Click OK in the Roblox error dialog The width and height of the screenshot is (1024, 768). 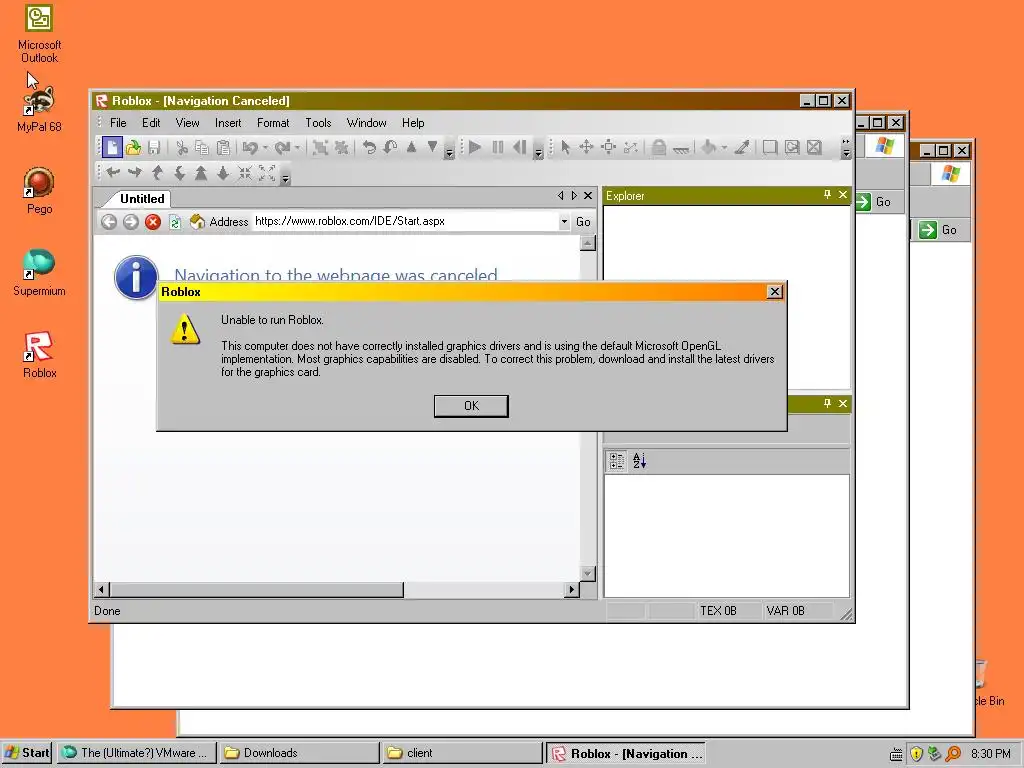[471, 406]
